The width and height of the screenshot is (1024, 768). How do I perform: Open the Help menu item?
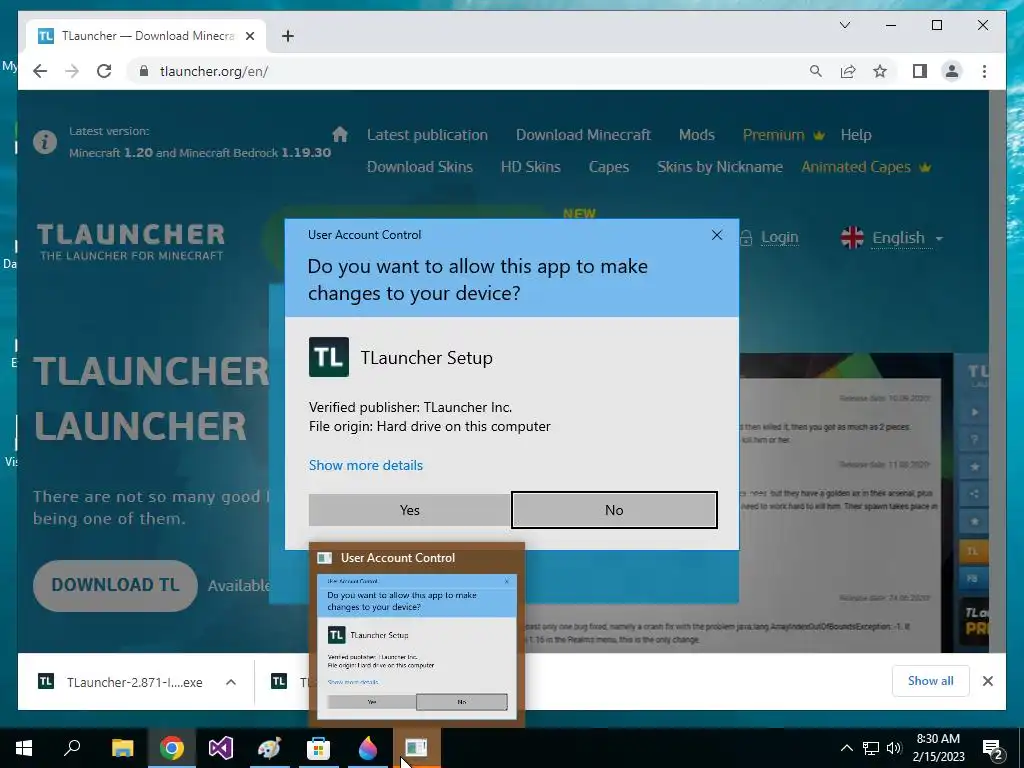click(x=856, y=135)
